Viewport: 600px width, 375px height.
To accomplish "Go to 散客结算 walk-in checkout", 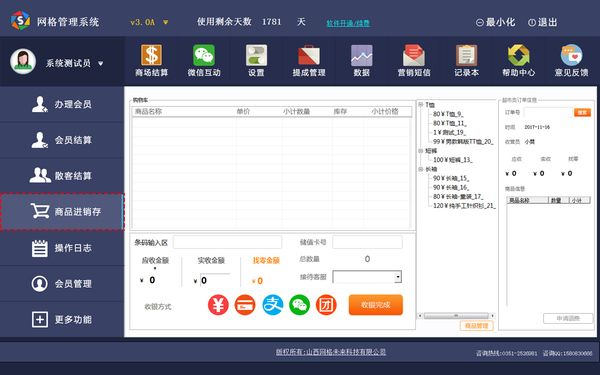I will pos(62,176).
